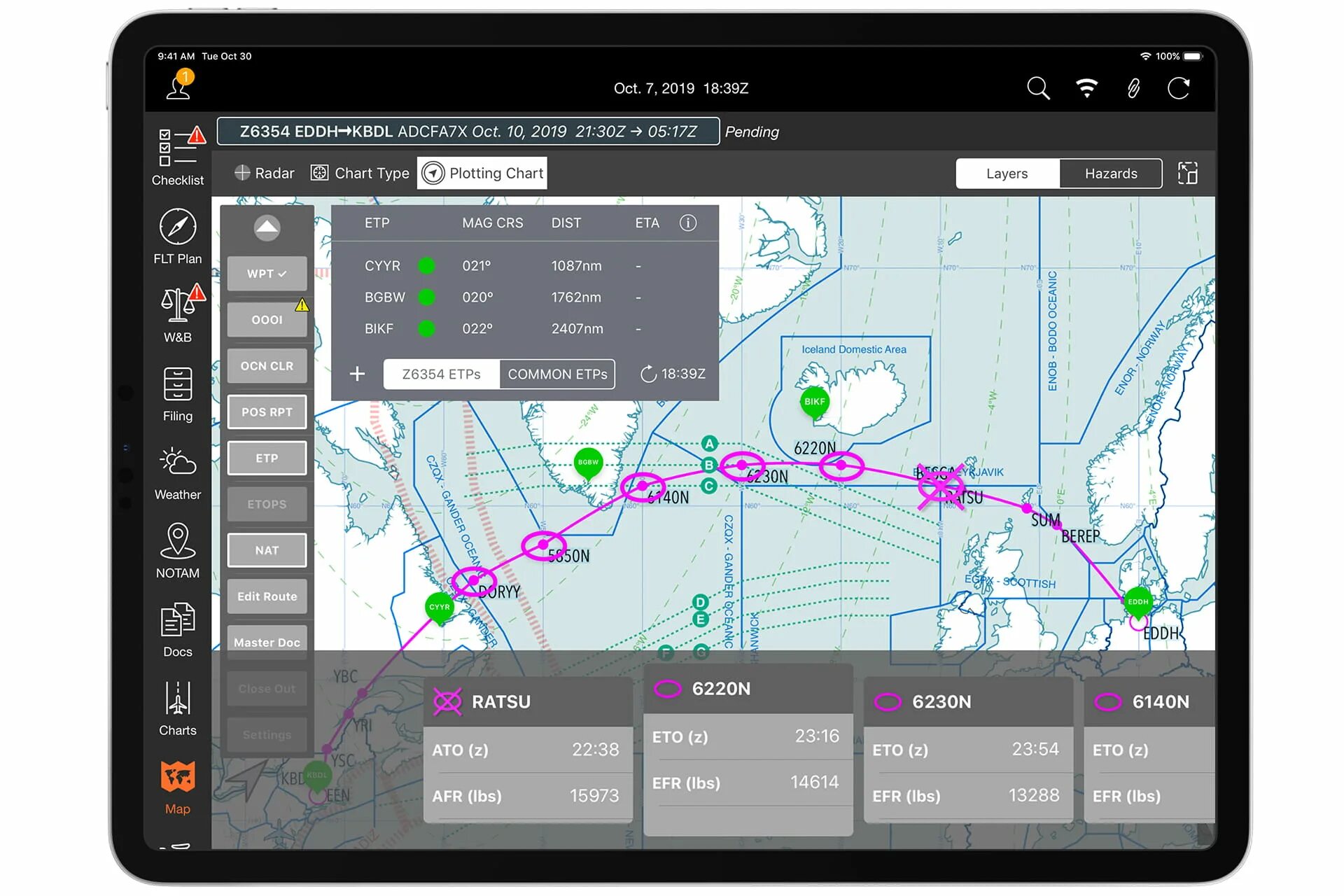Expand the WPT checkmark menu
The width and height of the screenshot is (1344, 896).
(265, 273)
